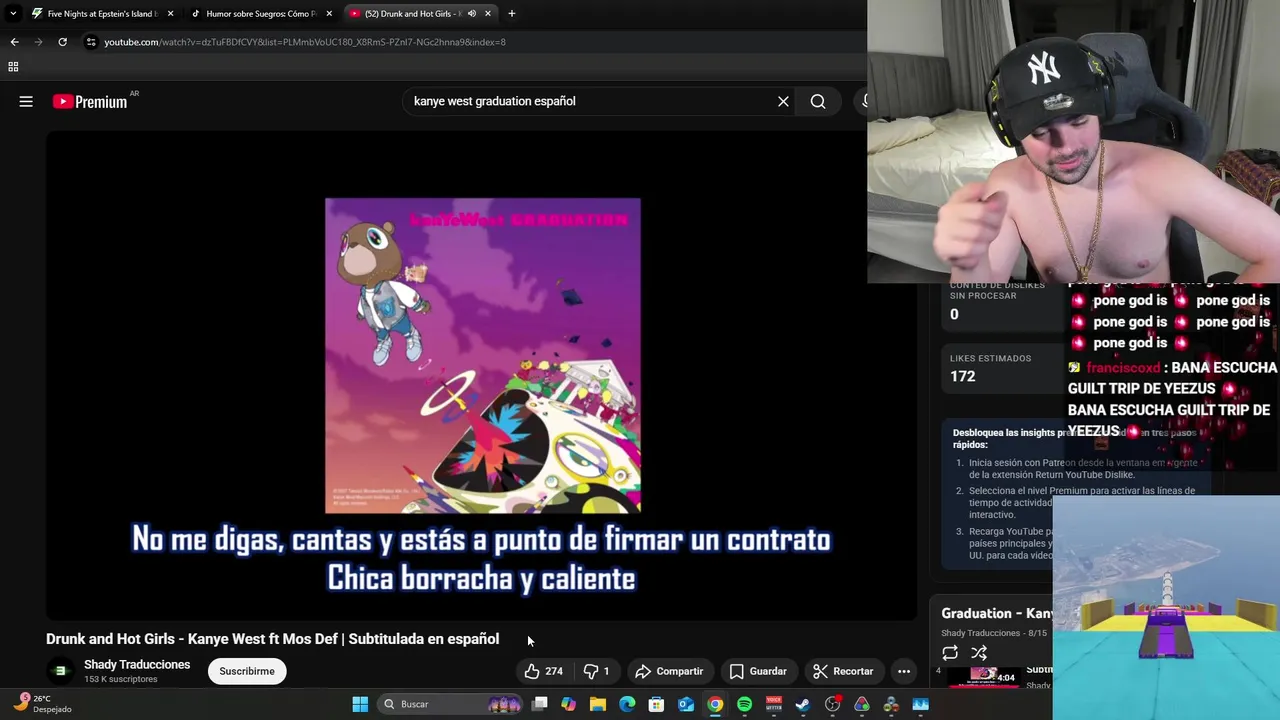The width and height of the screenshot is (1280, 720).
Task: Clear the search box with the X
Action: 783,101
